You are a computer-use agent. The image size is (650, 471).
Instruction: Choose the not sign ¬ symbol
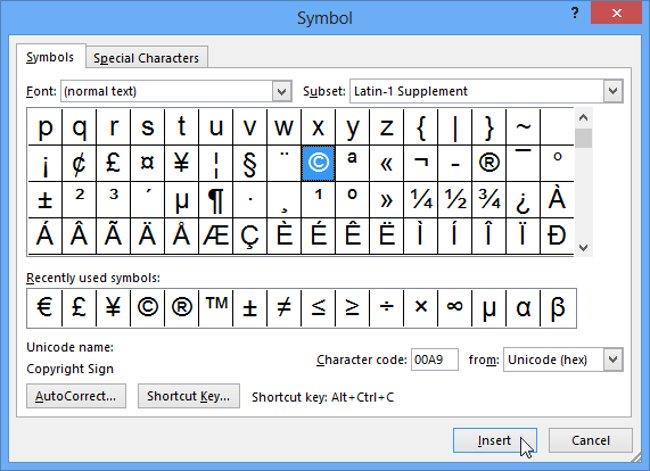(x=420, y=163)
